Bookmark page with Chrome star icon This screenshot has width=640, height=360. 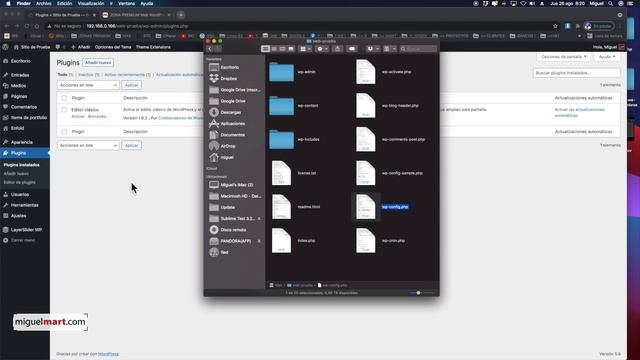[x=555, y=26]
